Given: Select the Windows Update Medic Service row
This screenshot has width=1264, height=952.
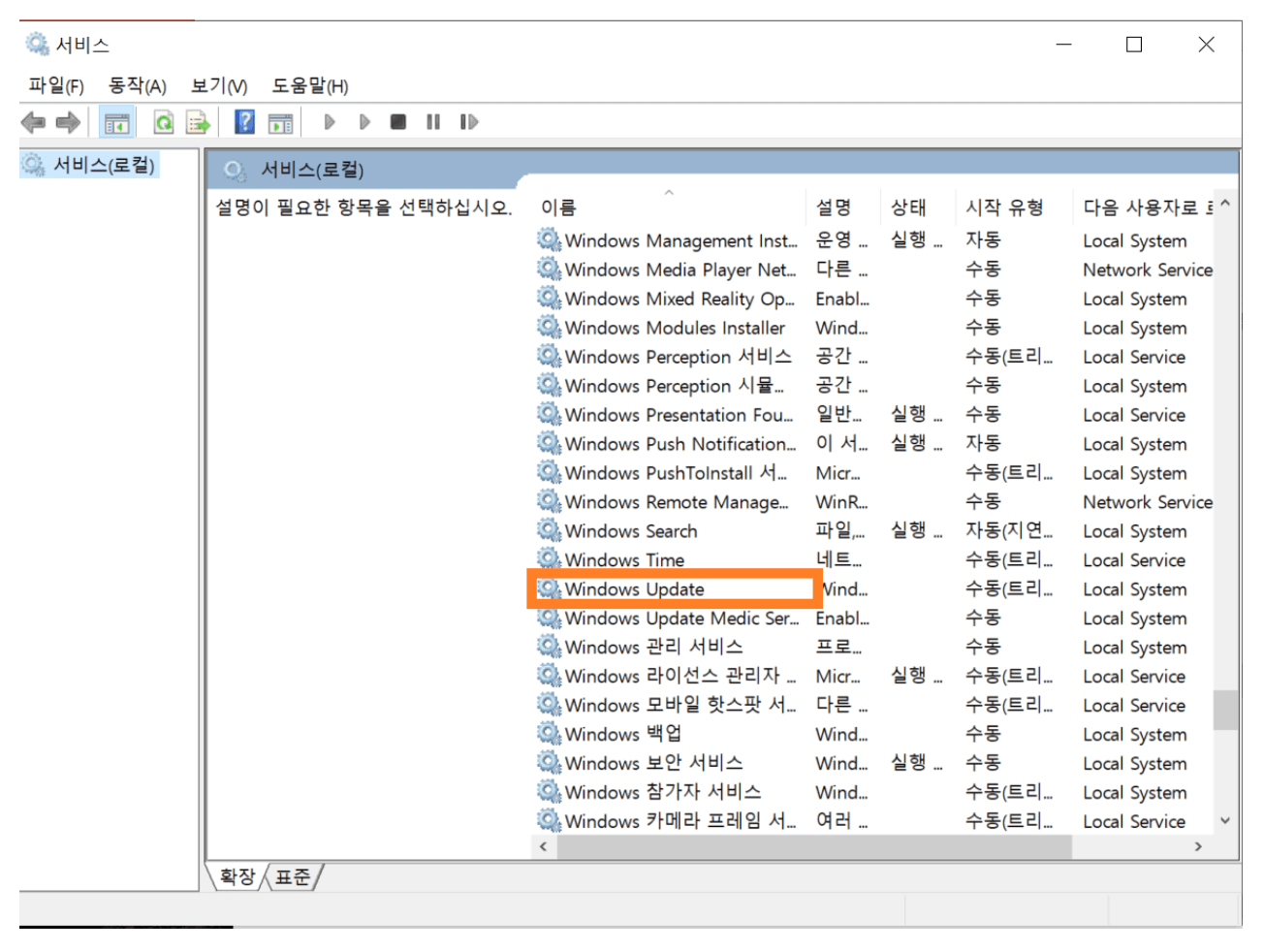Looking at the screenshot, I should [875, 618].
